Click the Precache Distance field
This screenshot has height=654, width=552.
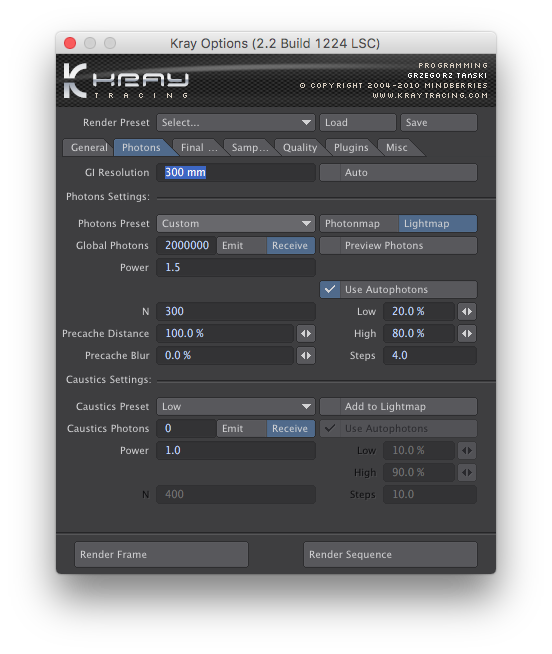click(225, 334)
